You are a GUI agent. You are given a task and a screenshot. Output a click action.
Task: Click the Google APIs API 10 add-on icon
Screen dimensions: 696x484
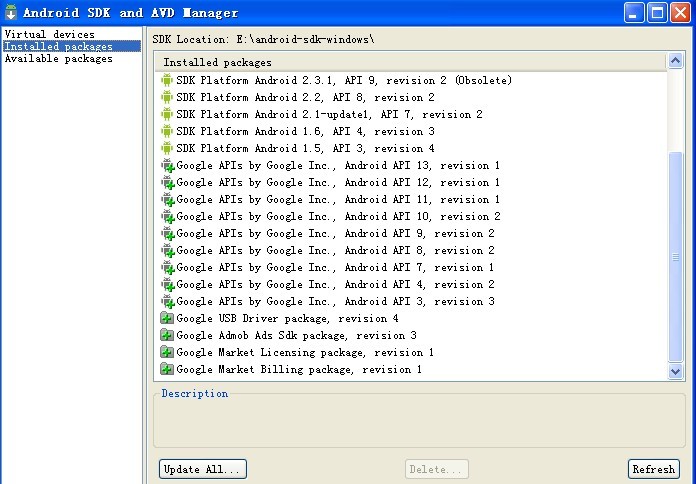[168, 217]
